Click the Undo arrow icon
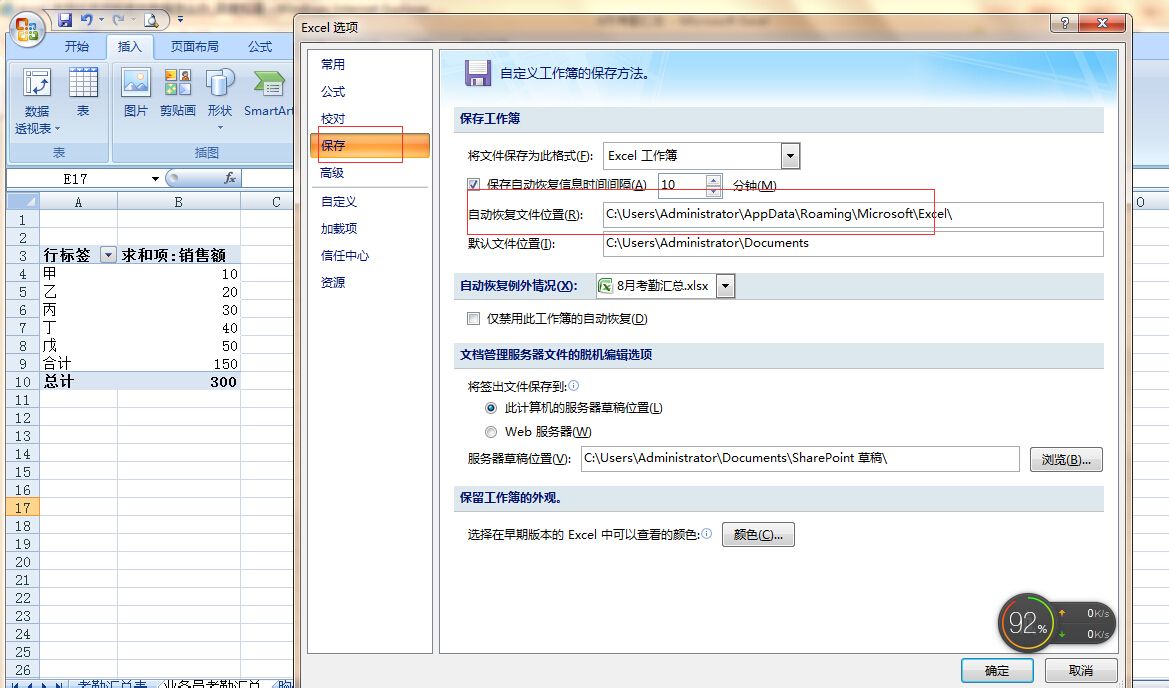Image resolution: width=1169 pixels, height=688 pixels. [x=86, y=19]
